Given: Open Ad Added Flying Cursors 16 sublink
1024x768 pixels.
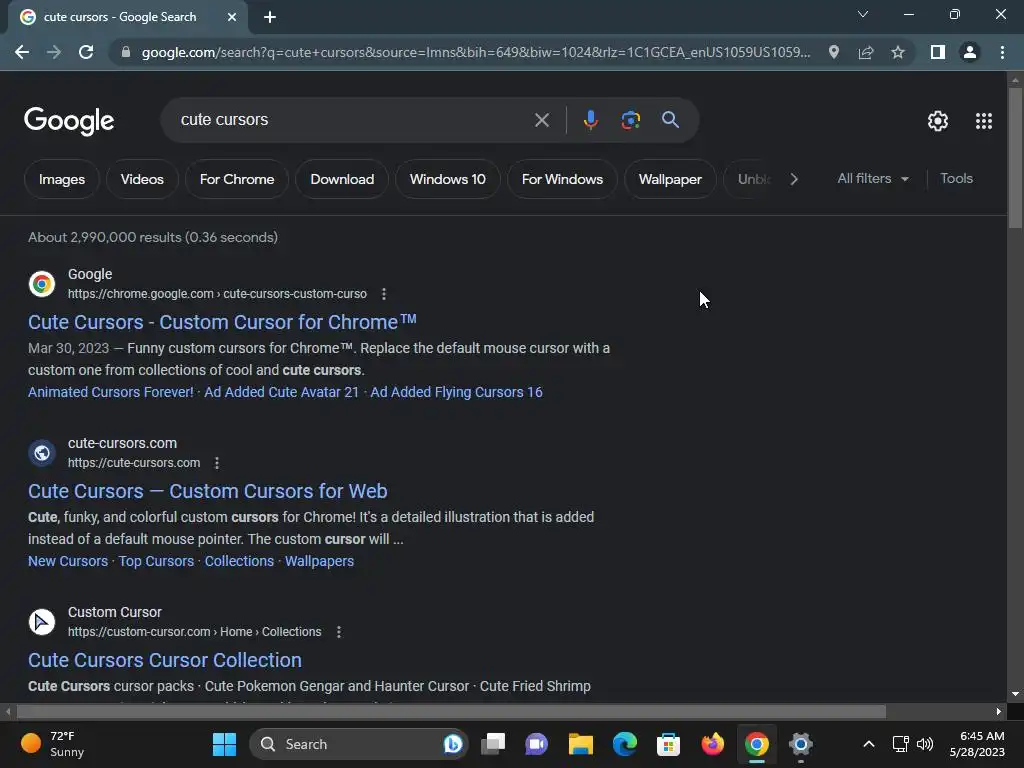Looking at the screenshot, I should pos(456,392).
